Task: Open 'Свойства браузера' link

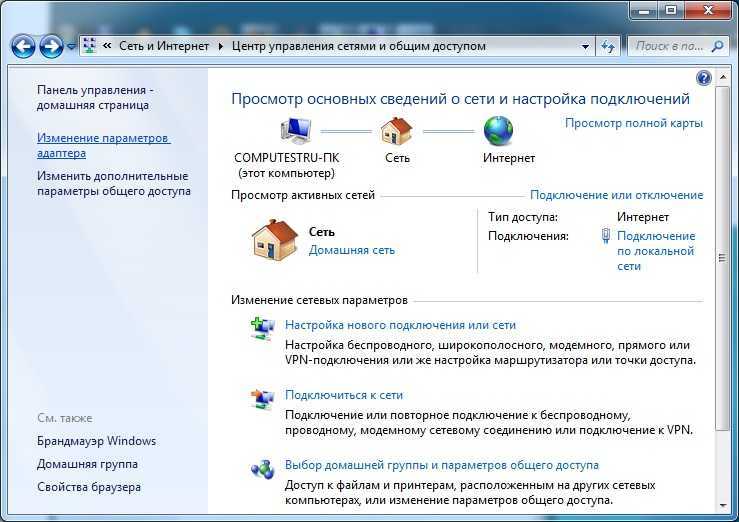Action: coord(89,487)
